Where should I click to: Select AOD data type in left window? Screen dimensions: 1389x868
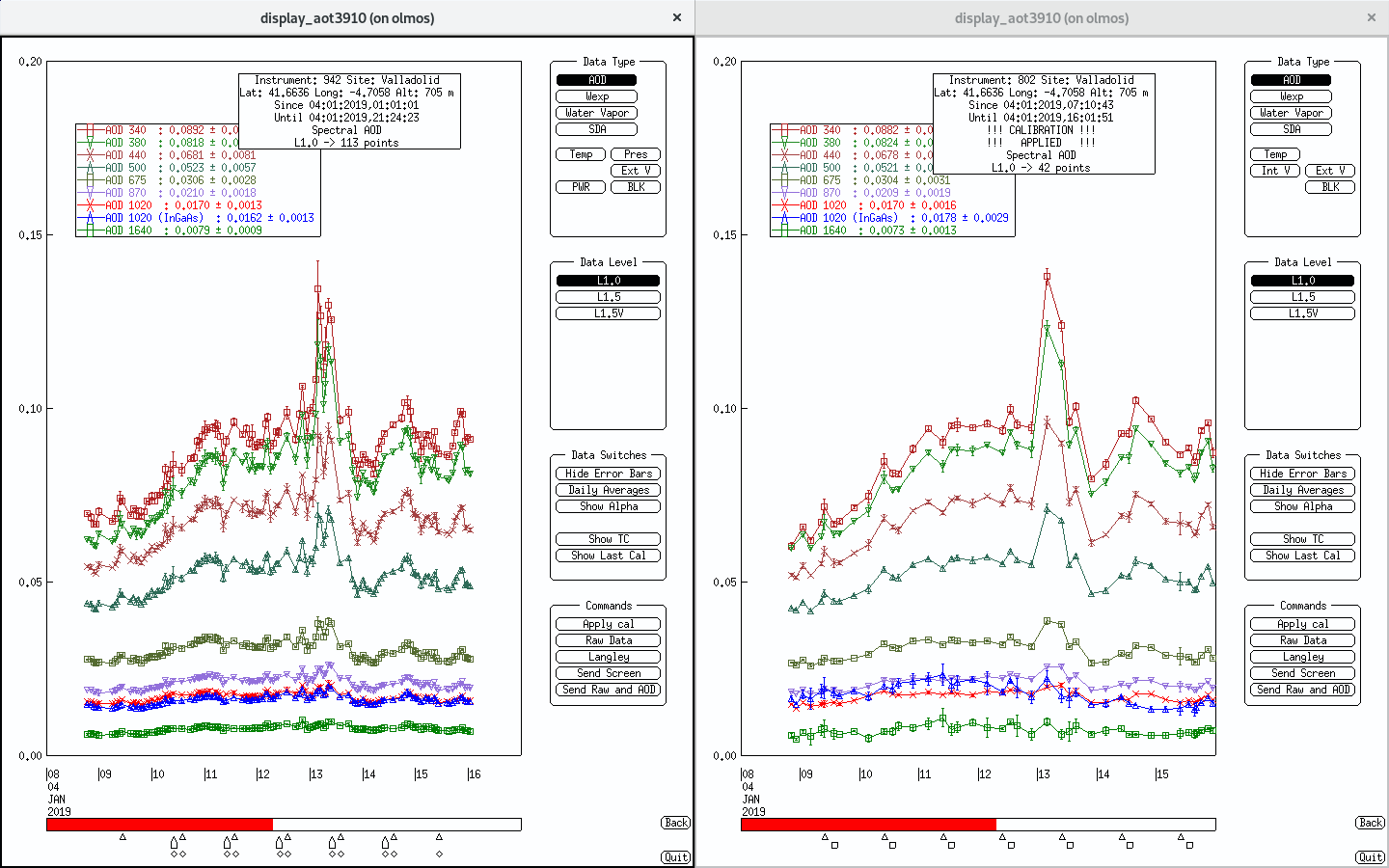[x=596, y=80]
